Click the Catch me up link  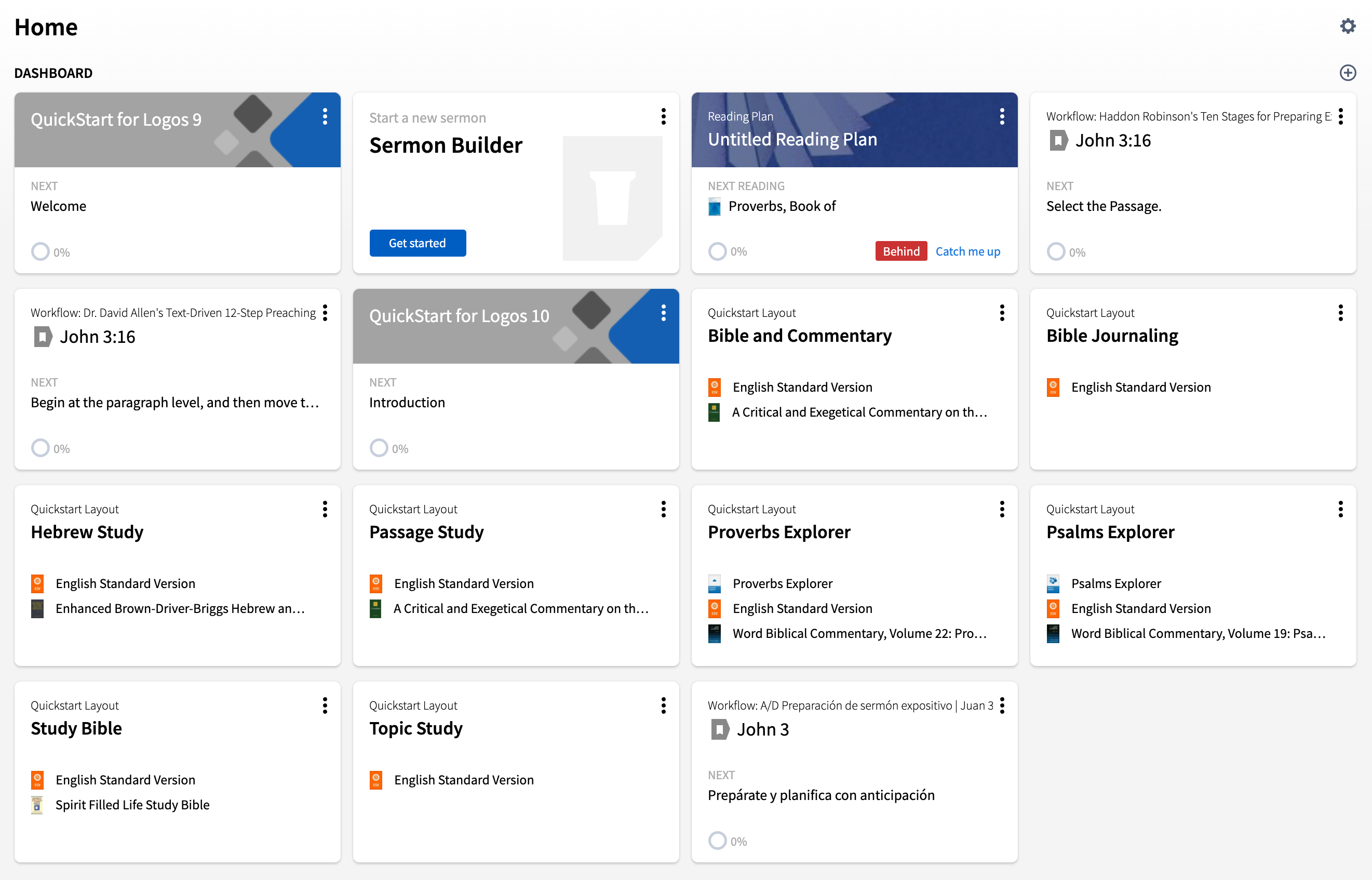click(x=967, y=251)
